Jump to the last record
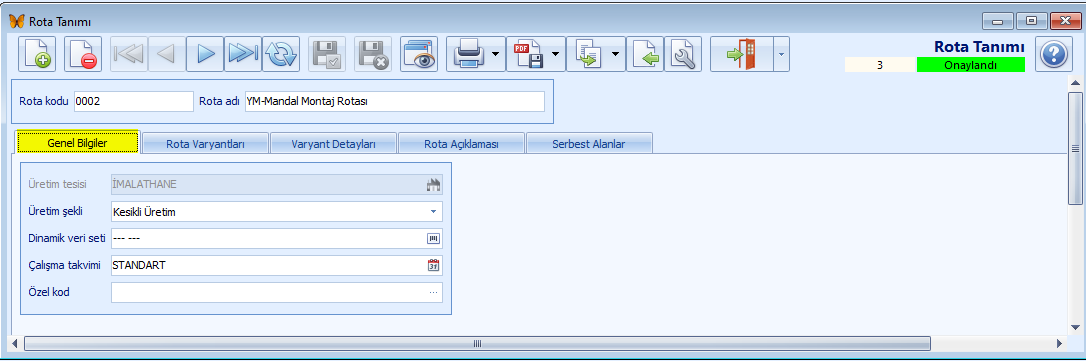The image size is (1086, 361). point(243,54)
